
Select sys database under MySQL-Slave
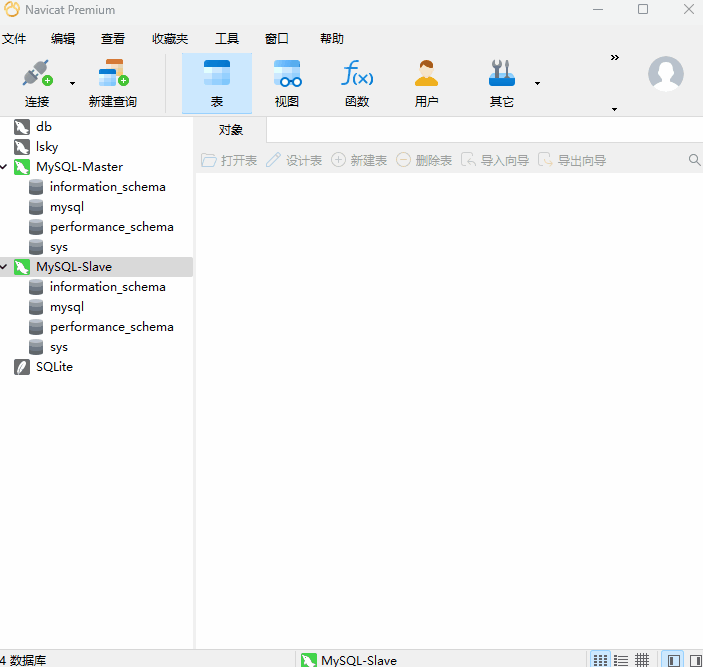click(59, 347)
